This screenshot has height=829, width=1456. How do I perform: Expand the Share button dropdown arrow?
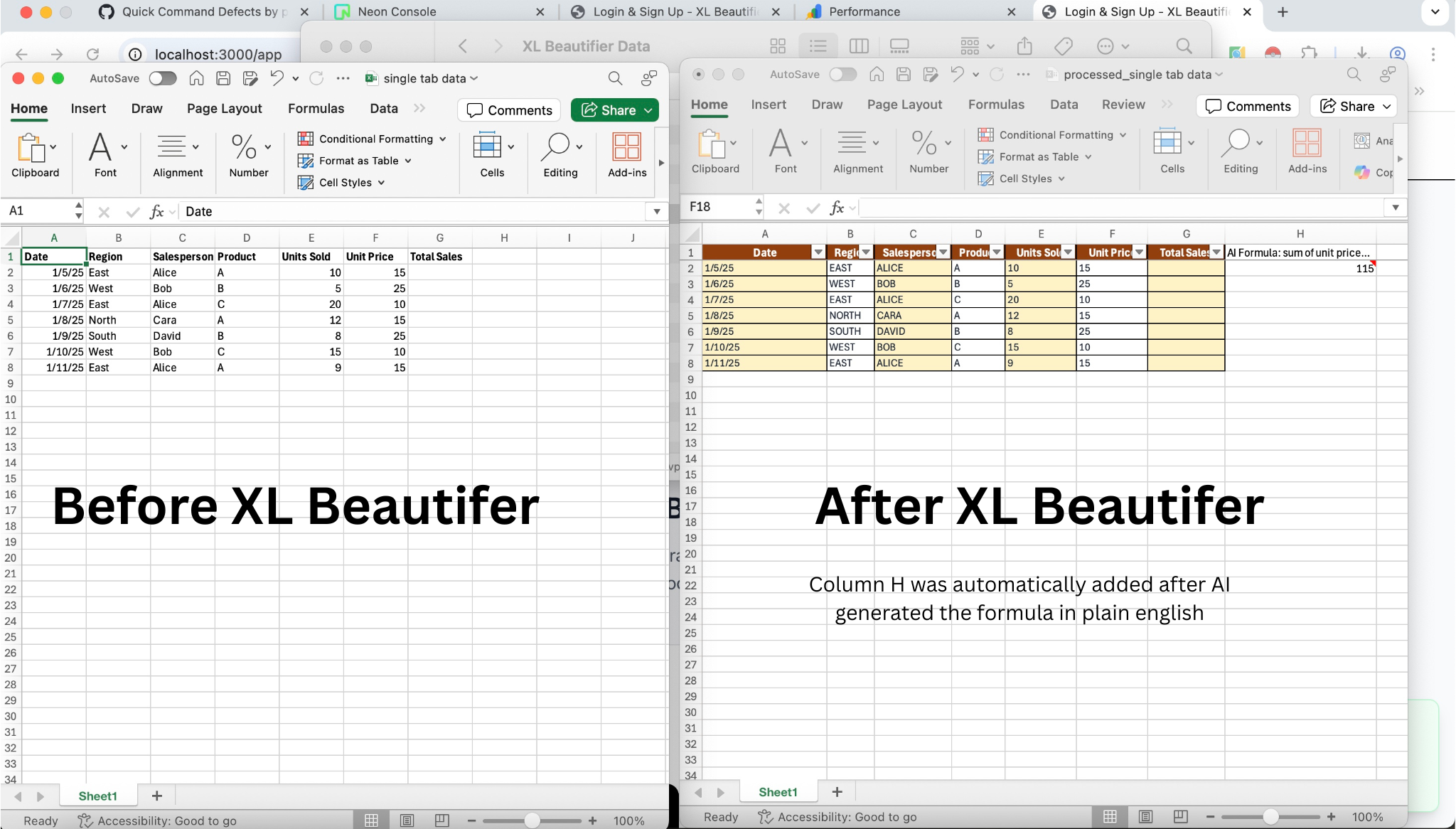click(x=648, y=110)
